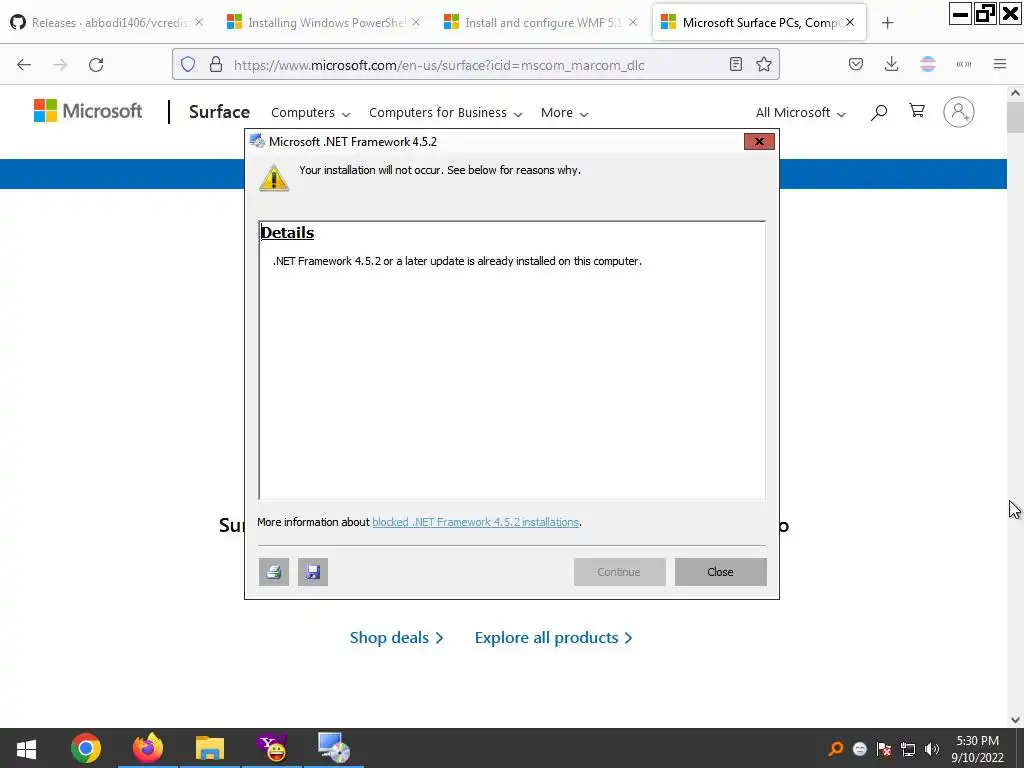Expand the More dropdown menu
The height and width of the screenshot is (768, 1024).
[564, 113]
